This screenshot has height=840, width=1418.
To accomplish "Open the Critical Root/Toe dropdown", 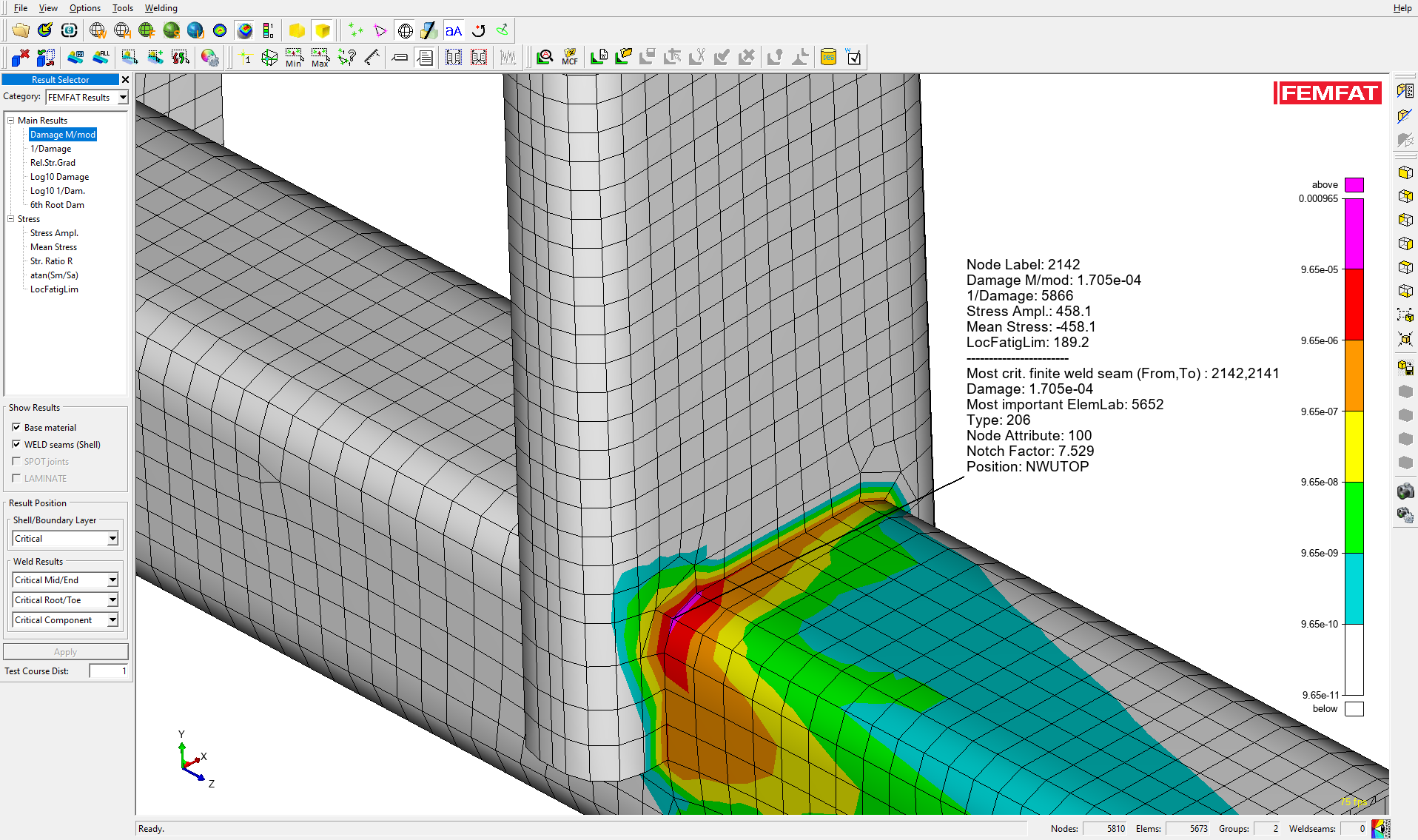I will click(112, 600).
